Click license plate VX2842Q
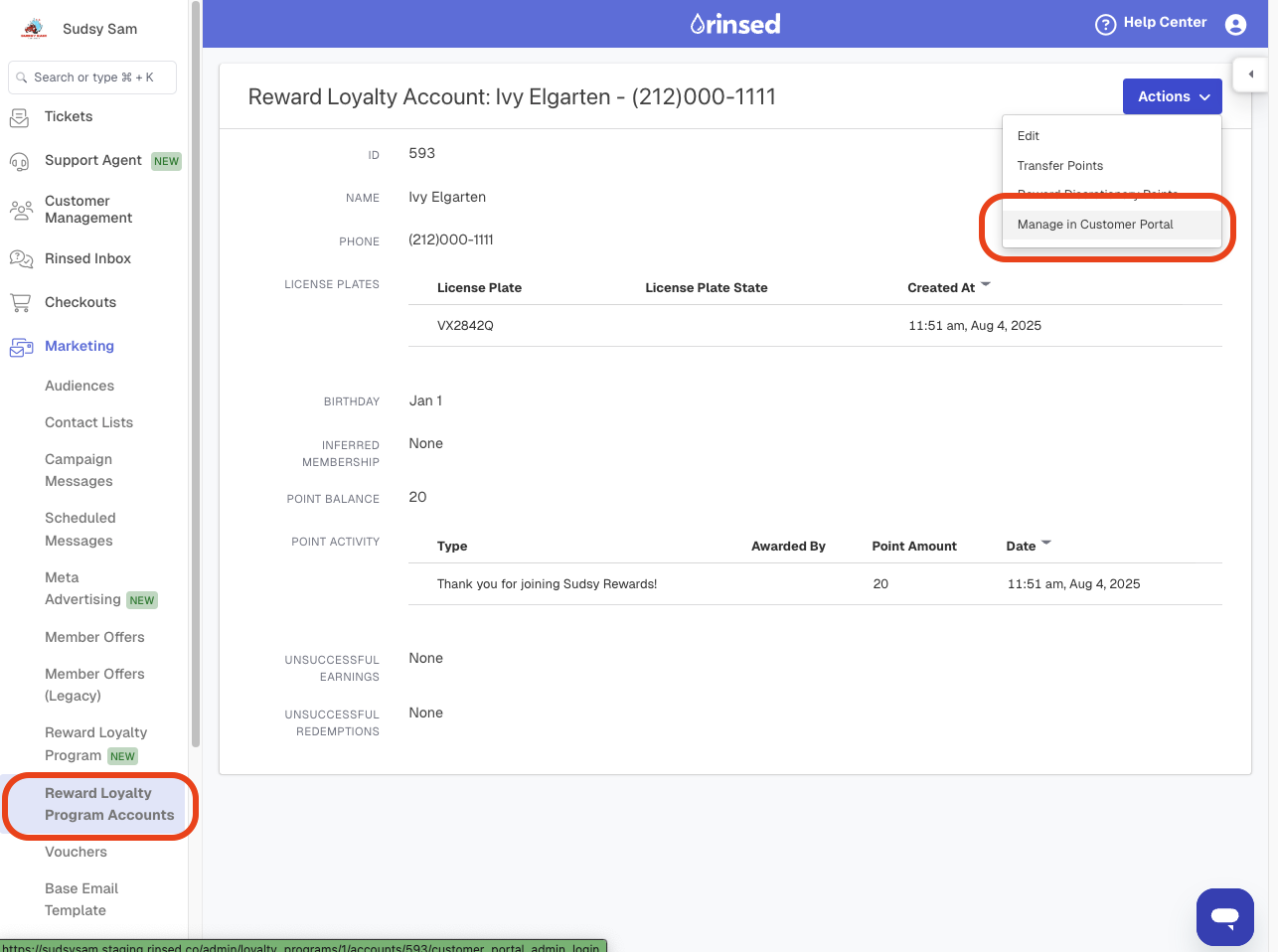The width and height of the screenshot is (1278, 952). [x=465, y=326]
